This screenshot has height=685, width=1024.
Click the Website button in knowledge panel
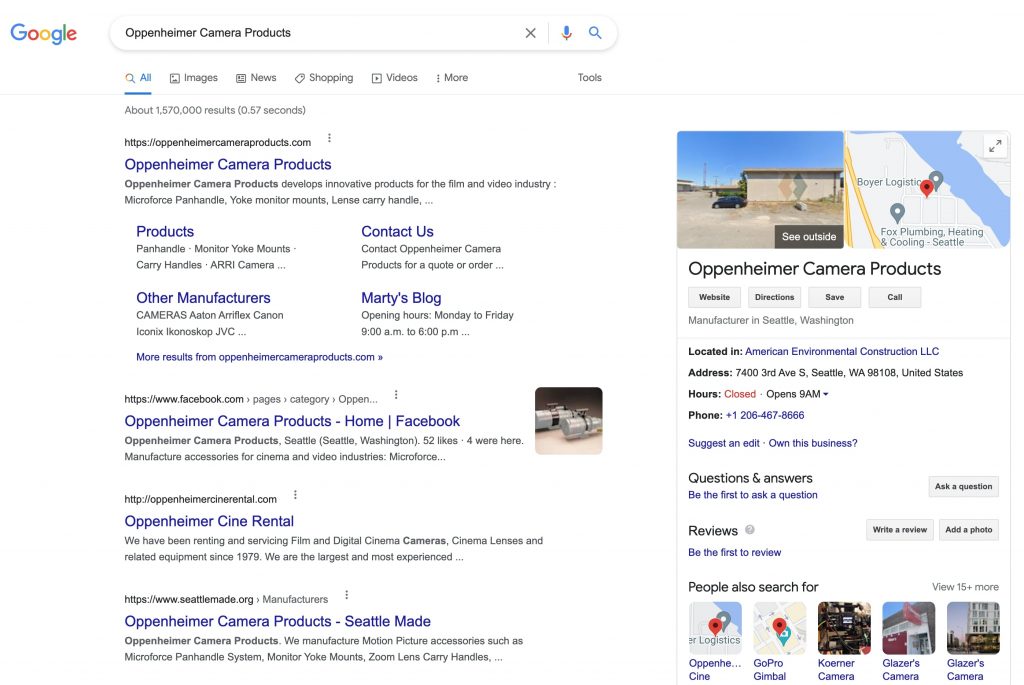[x=714, y=297]
